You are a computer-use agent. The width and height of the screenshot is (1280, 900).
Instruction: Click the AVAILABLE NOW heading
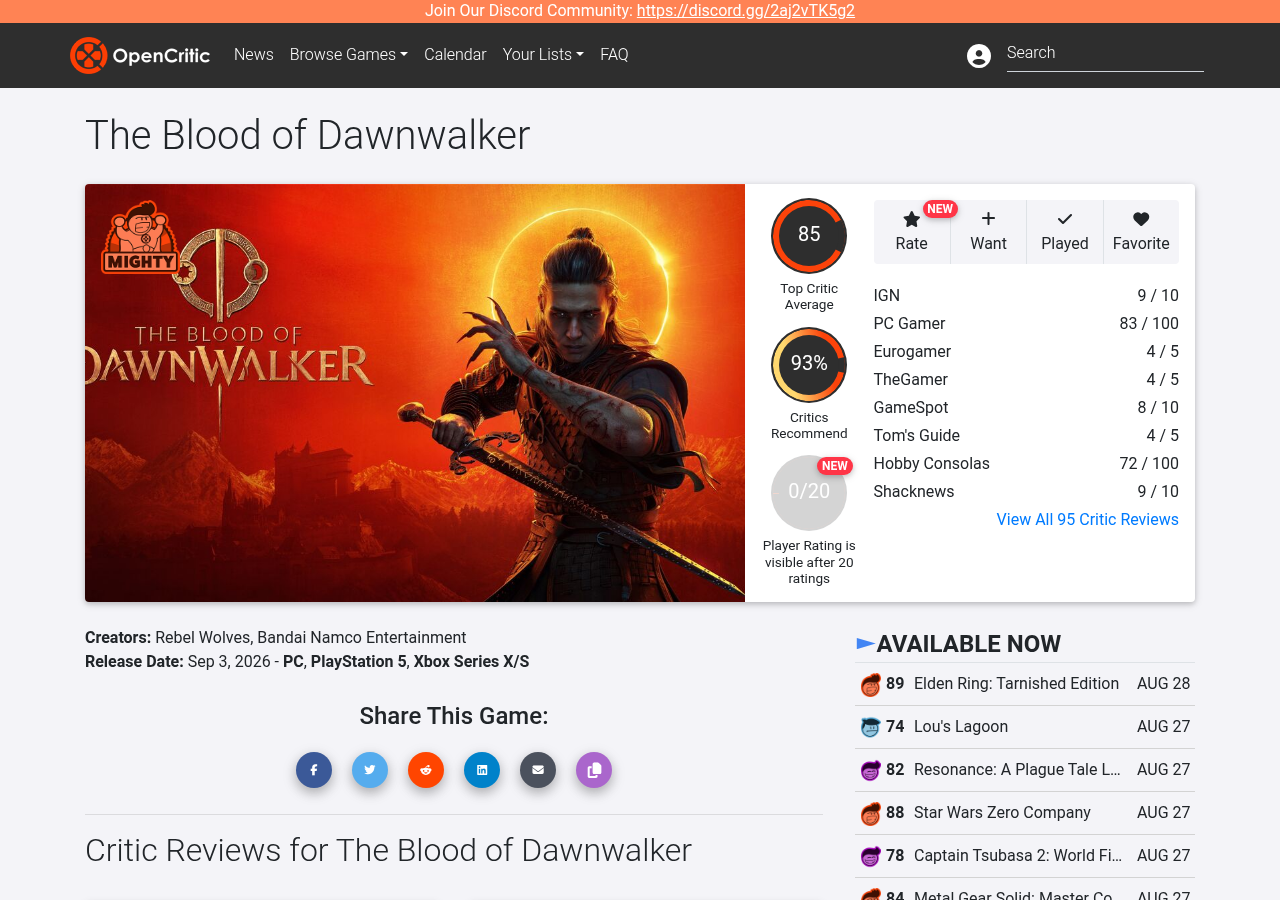point(968,644)
